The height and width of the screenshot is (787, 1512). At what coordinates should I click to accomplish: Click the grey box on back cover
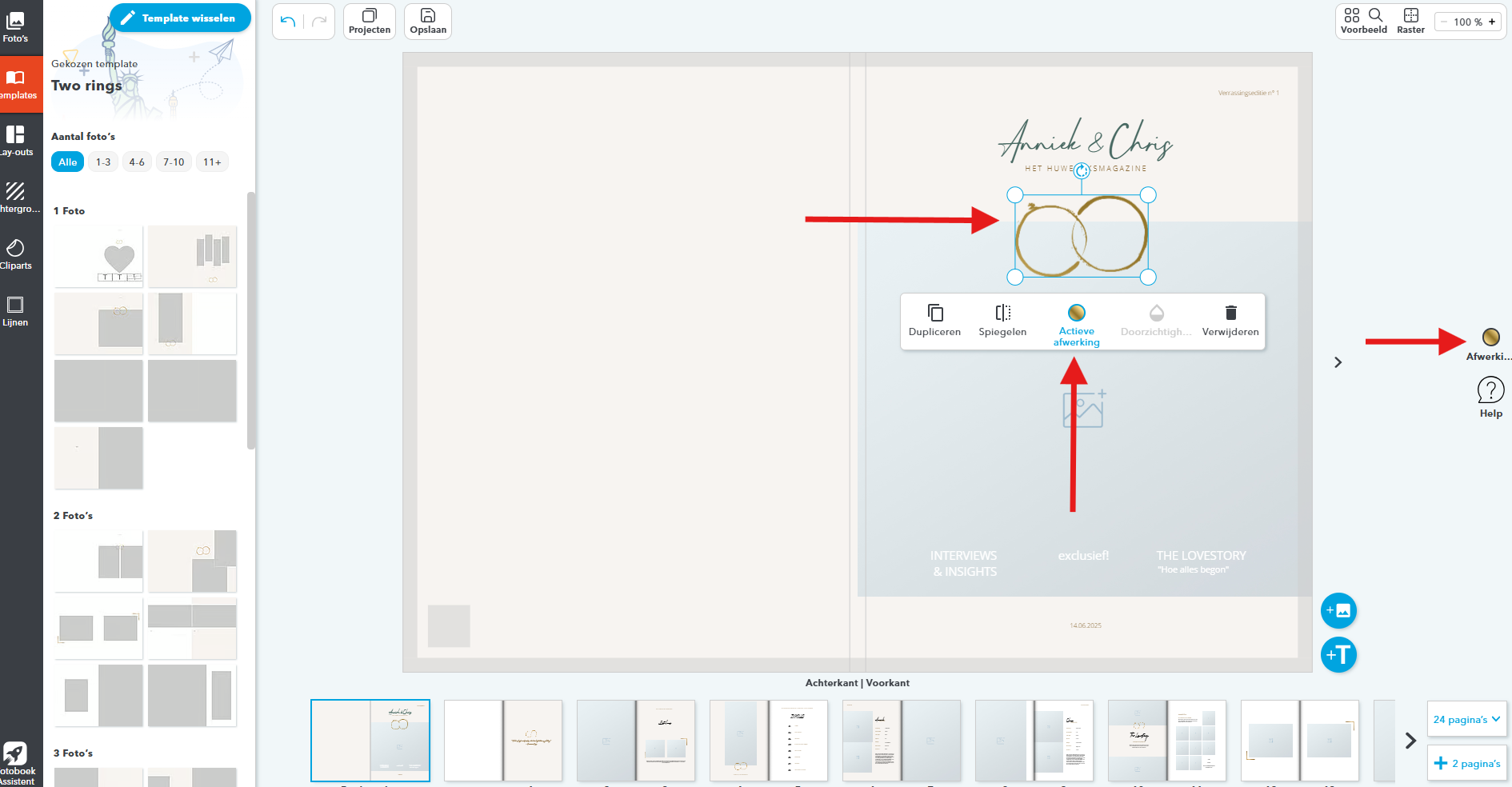449,625
